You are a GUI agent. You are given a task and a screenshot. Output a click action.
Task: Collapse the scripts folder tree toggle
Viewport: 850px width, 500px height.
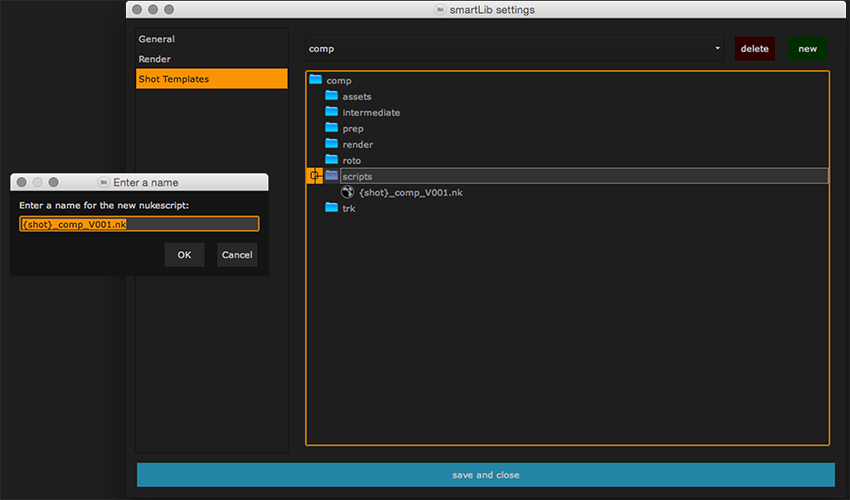pyautogui.click(x=314, y=176)
